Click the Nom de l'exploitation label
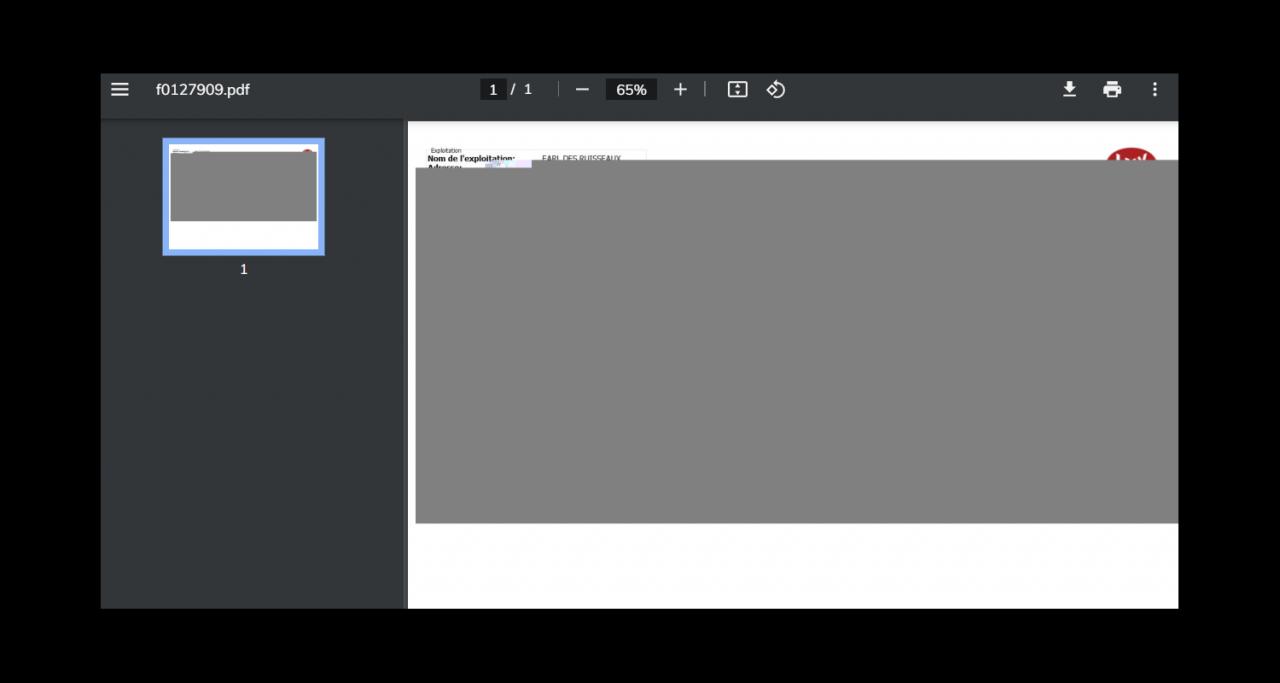1280x683 pixels. pos(471,158)
